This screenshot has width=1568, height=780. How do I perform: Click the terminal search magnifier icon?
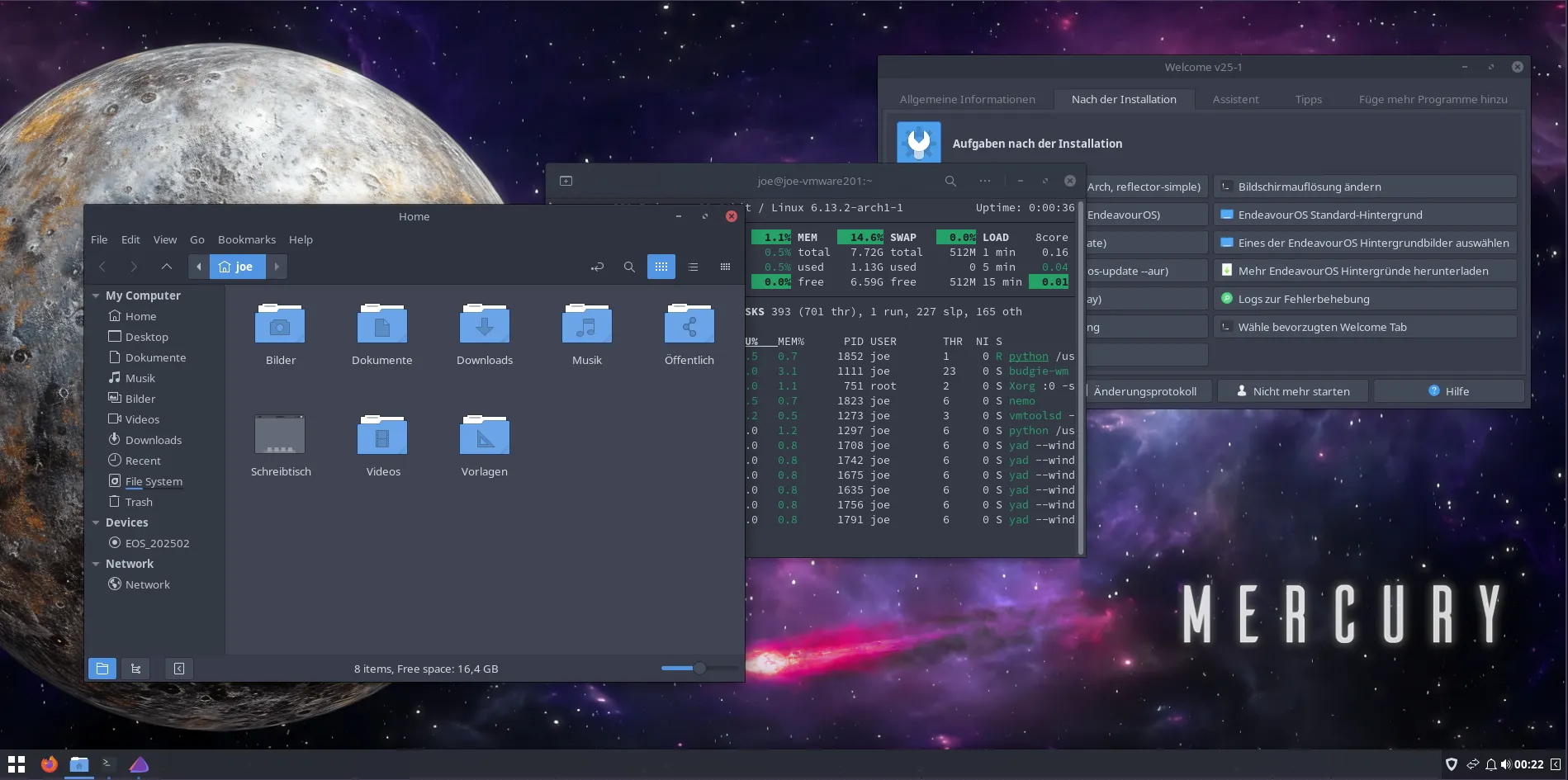coord(950,181)
